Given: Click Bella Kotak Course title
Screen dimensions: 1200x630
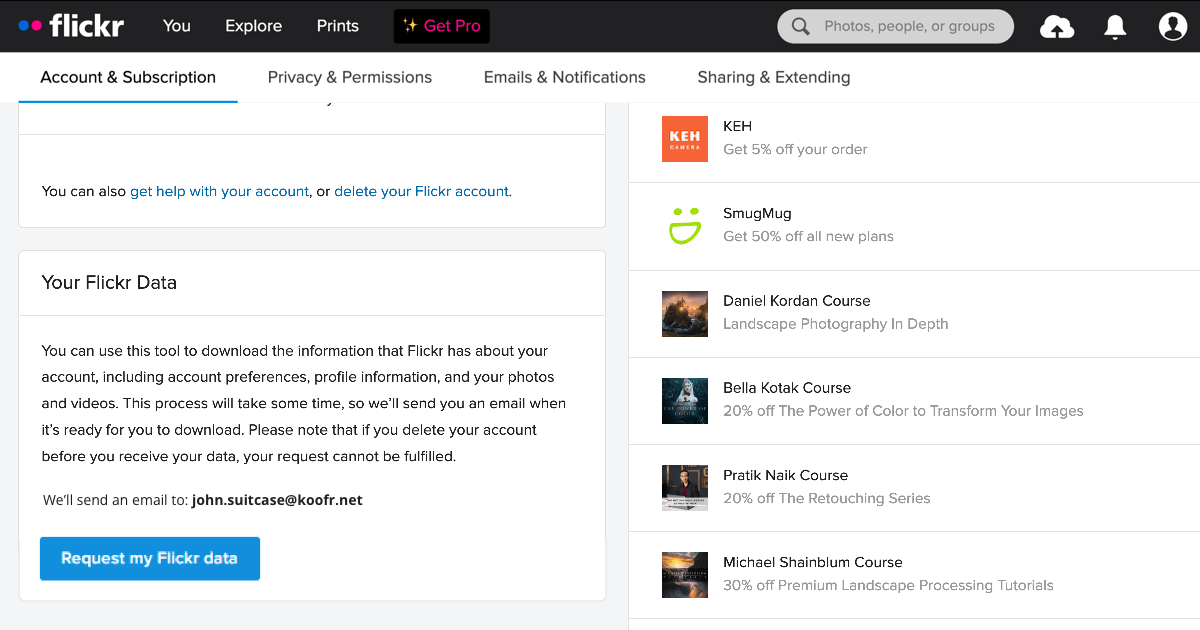Looking at the screenshot, I should [x=787, y=387].
